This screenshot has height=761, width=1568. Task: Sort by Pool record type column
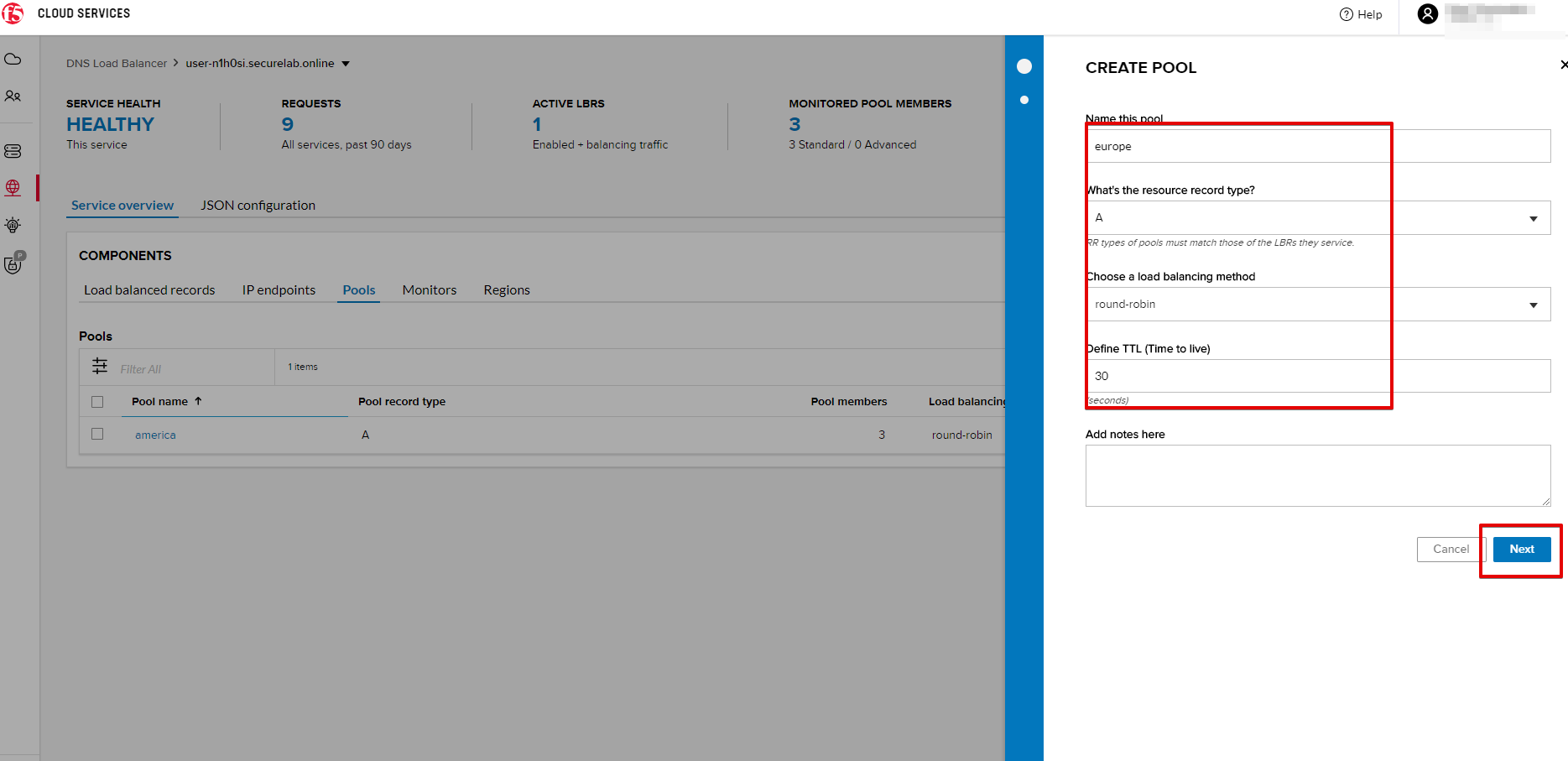click(x=402, y=402)
